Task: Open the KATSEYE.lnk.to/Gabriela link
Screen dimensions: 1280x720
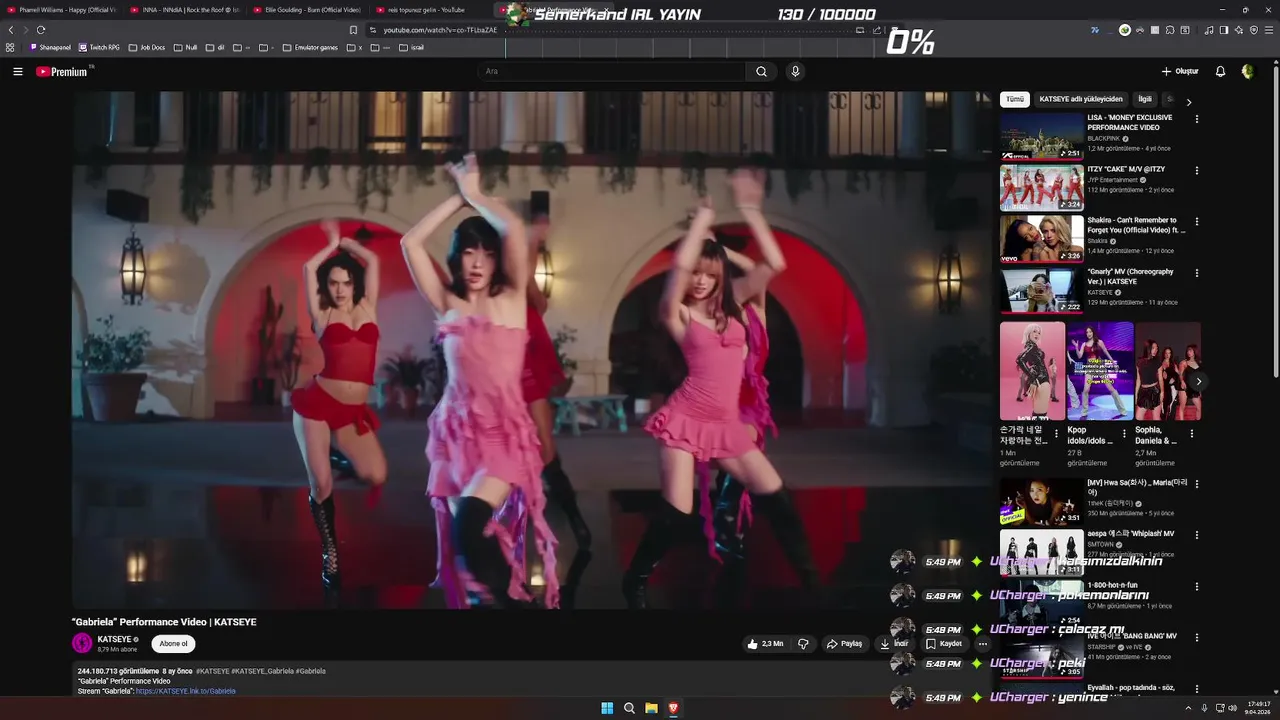Action: (x=186, y=691)
